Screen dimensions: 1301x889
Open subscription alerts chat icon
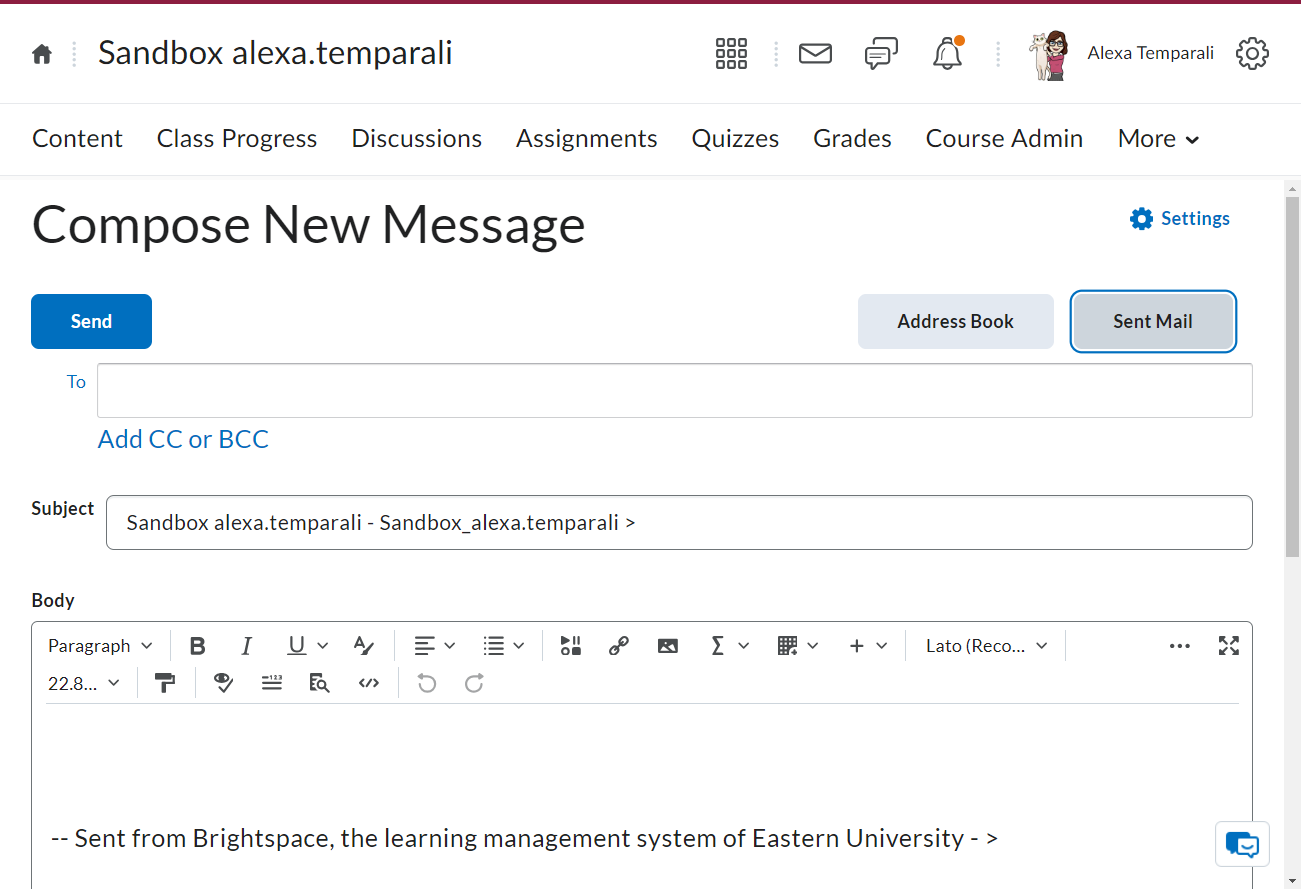pos(881,54)
